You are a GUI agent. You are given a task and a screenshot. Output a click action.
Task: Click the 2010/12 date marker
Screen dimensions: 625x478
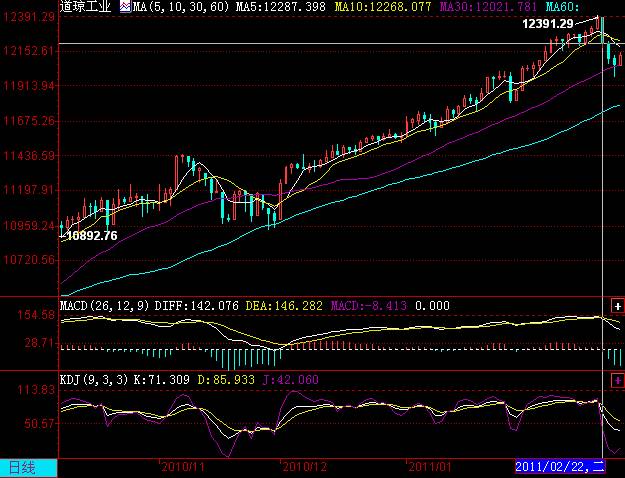[305, 466]
